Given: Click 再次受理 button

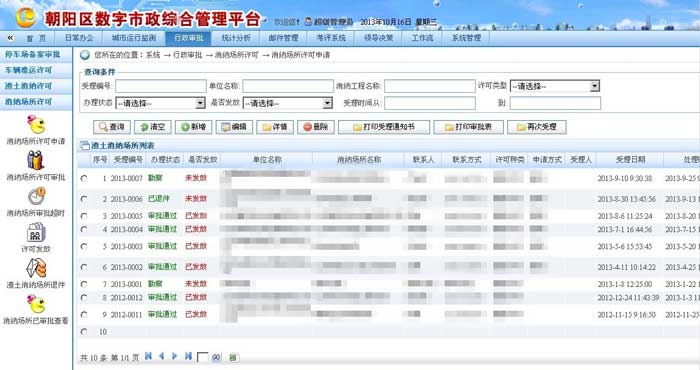Looking at the screenshot, I should pyautogui.click(x=537, y=127).
